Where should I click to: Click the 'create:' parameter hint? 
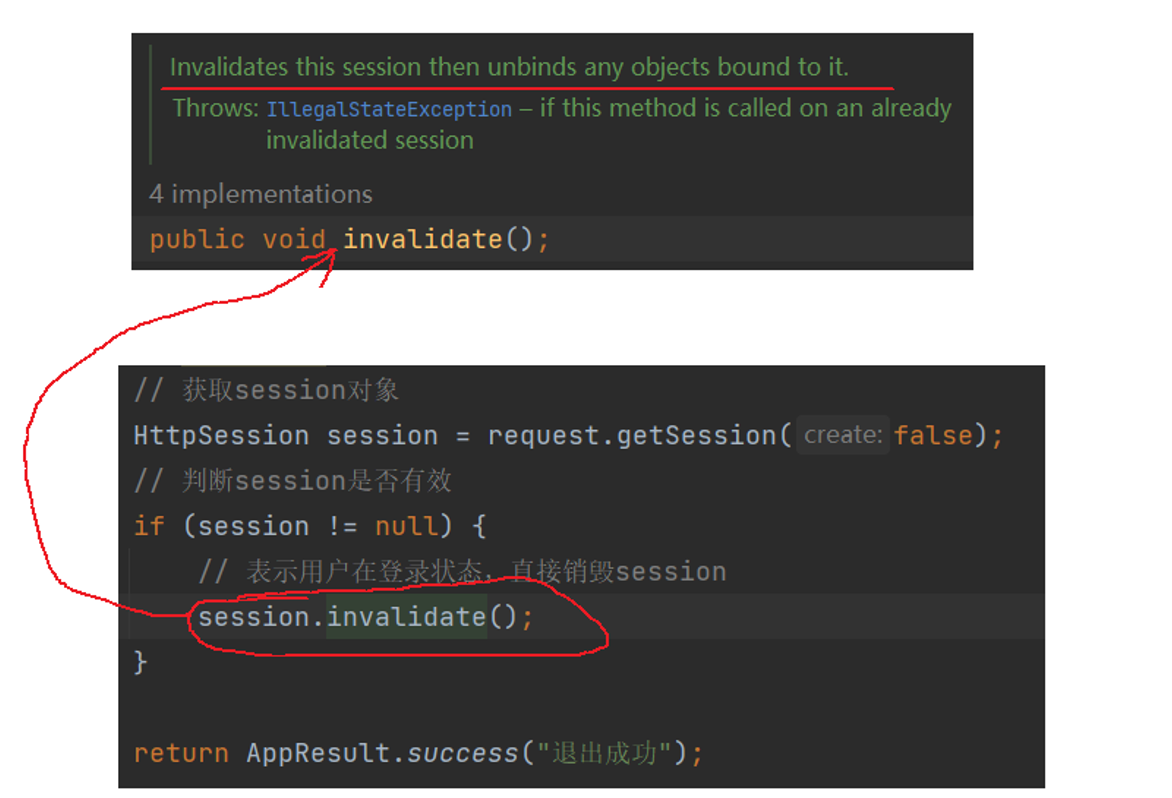843,435
